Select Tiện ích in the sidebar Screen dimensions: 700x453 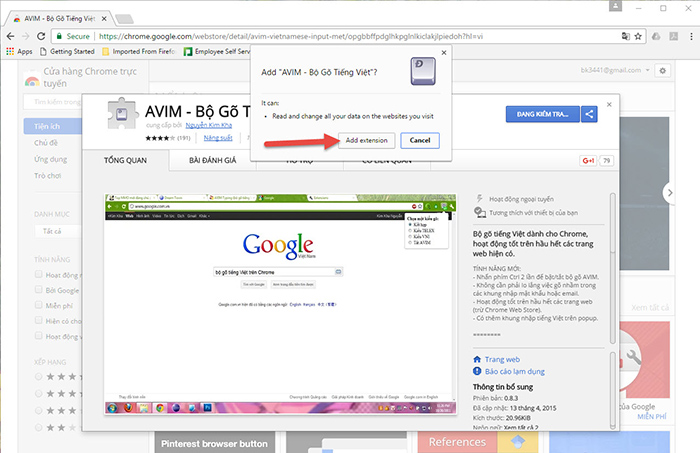[53, 126]
